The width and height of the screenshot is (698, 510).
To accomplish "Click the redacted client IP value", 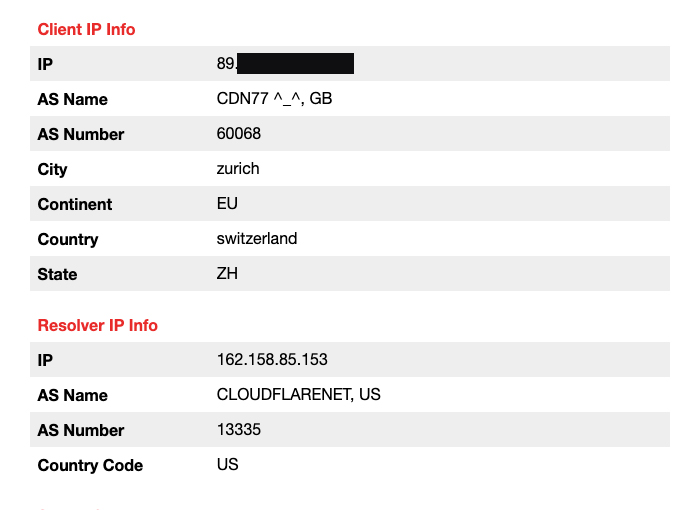I will point(285,64).
